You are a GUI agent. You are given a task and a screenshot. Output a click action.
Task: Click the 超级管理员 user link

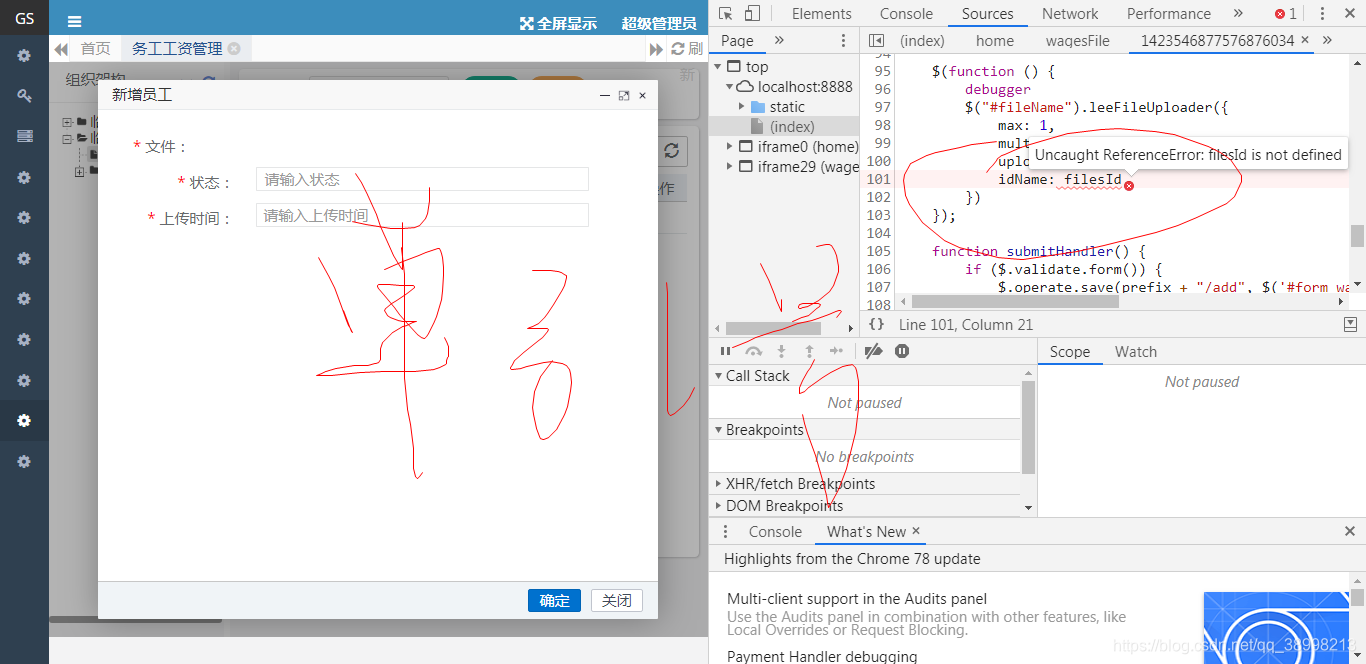click(659, 23)
